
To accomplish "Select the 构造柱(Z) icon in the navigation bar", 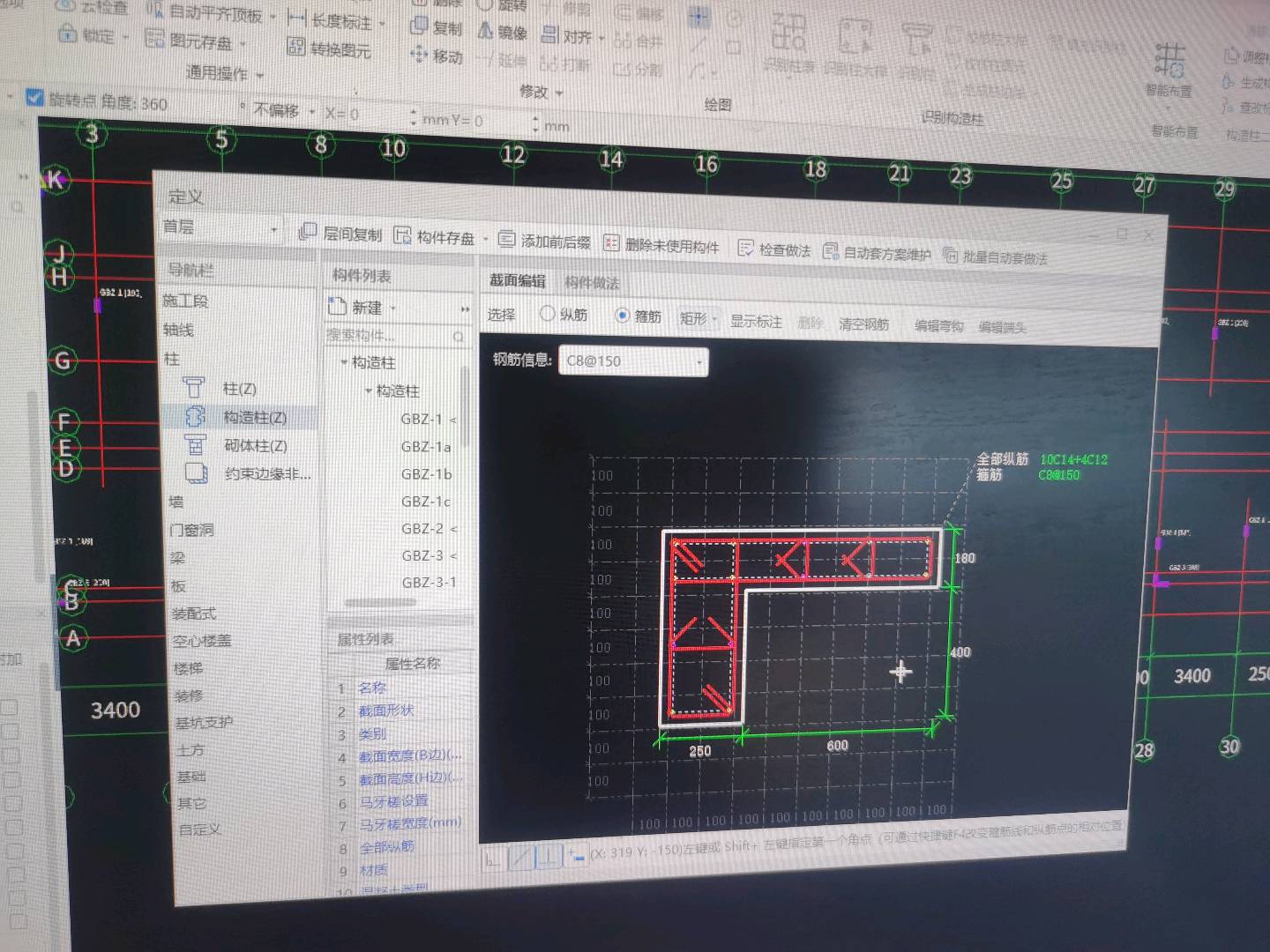I will pyautogui.click(x=195, y=416).
